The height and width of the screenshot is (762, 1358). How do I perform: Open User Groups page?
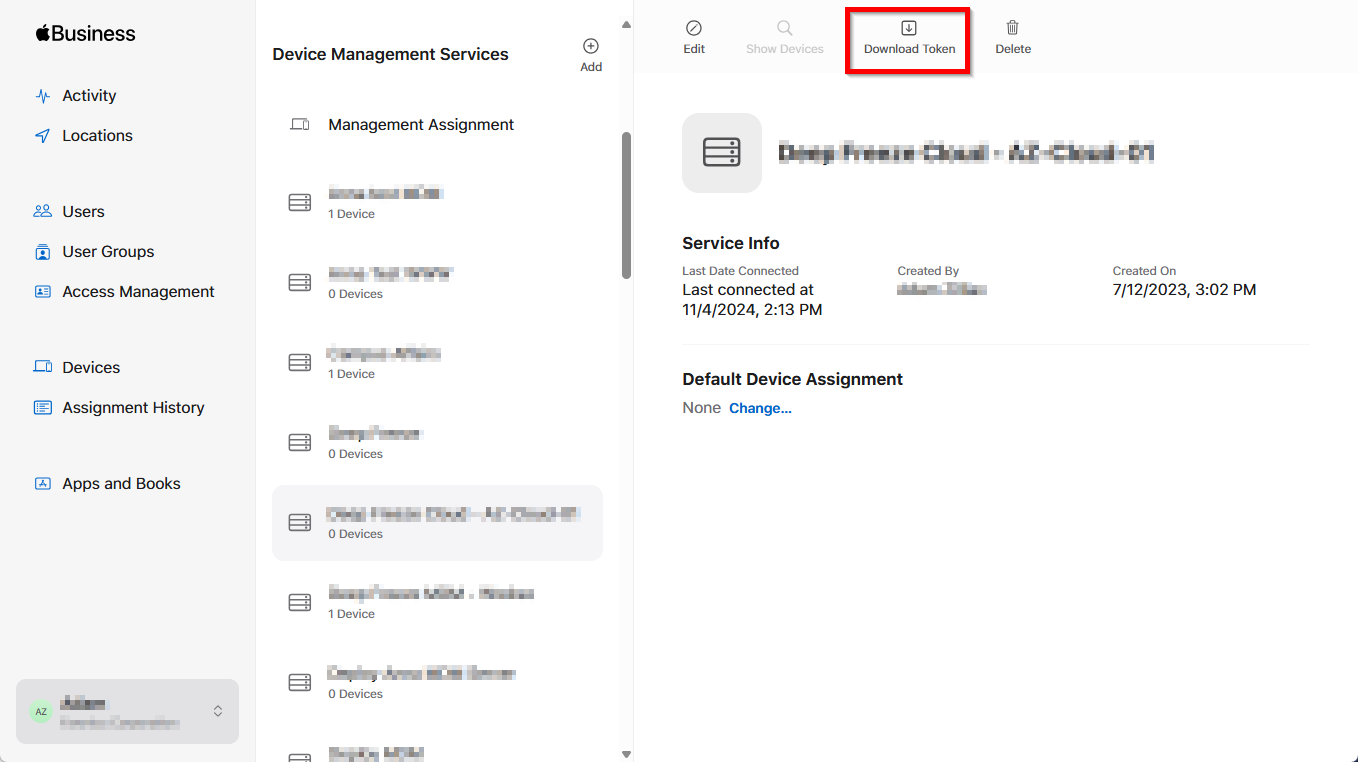(x=95, y=252)
